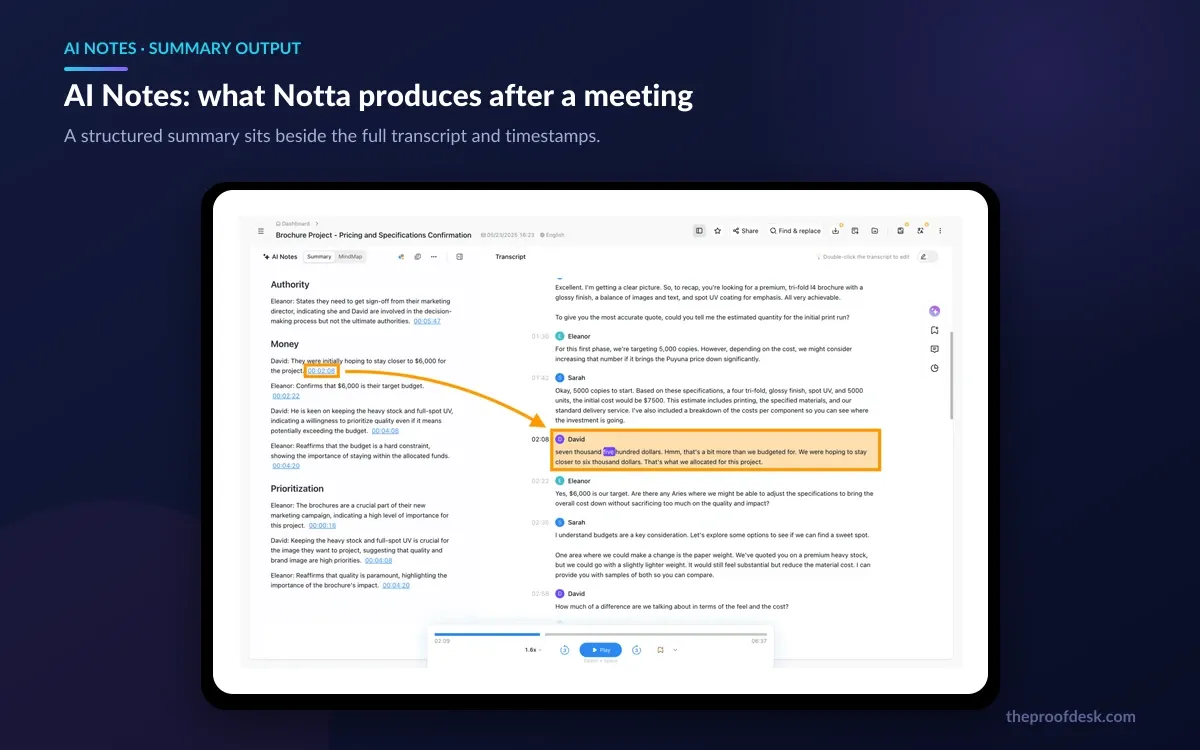
Task: Click the Transcript heading tab
Action: pyautogui.click(x=510, y=257)
